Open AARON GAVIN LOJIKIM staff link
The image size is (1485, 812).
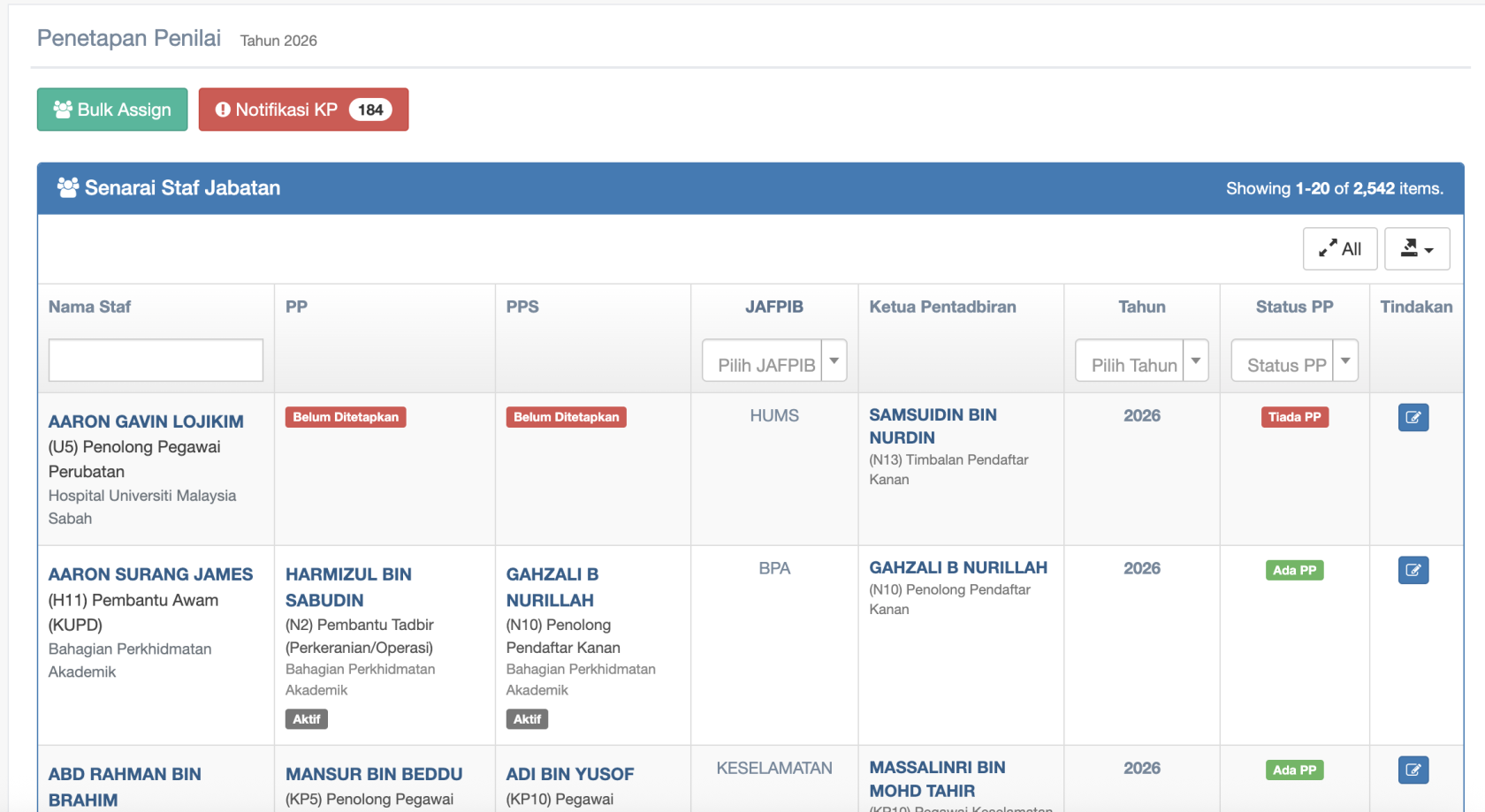(146, 421)
